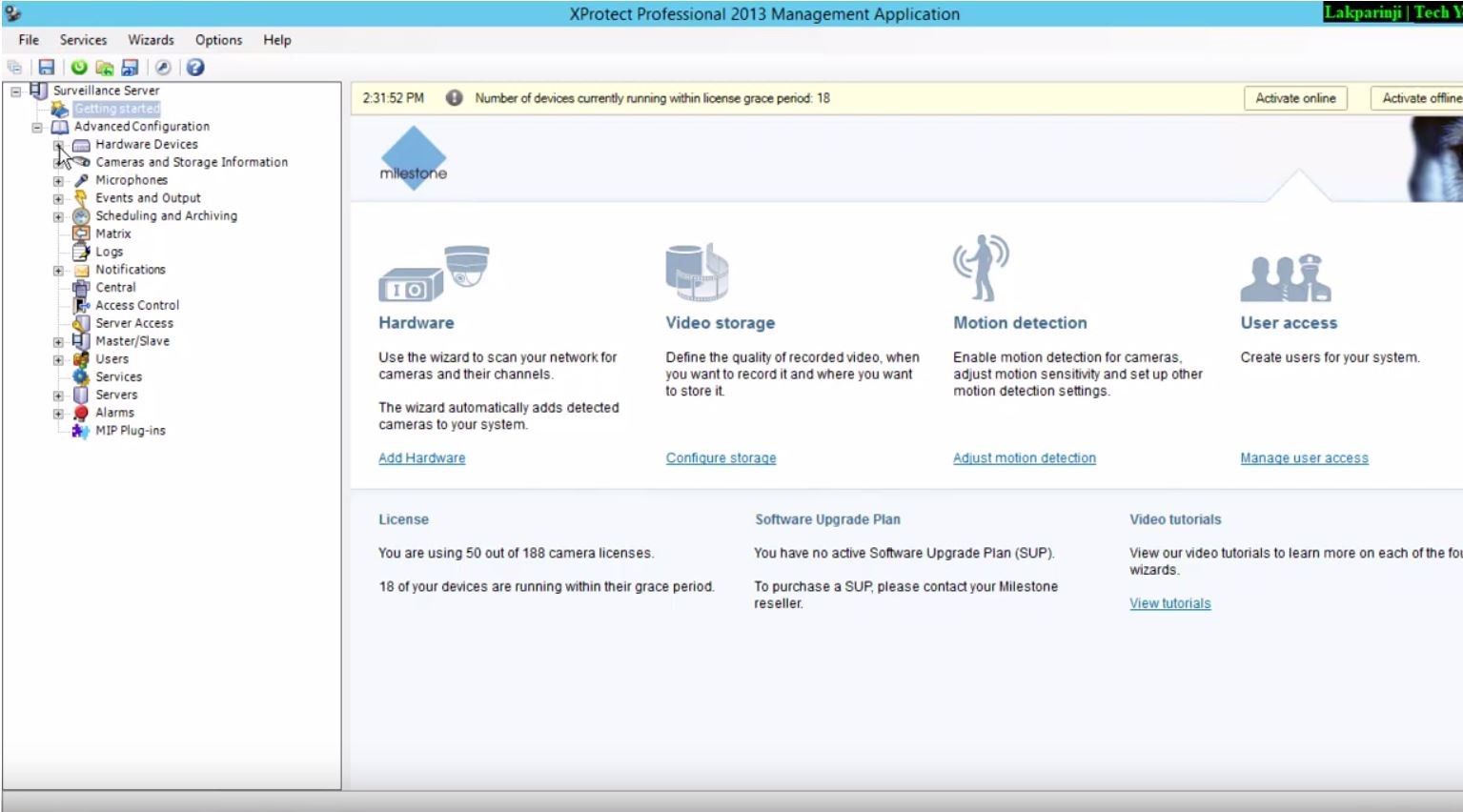Screen dimensions: 1463x812
Task: Collapse the Surveillance Server root node
Action: (x=16, y=91)
